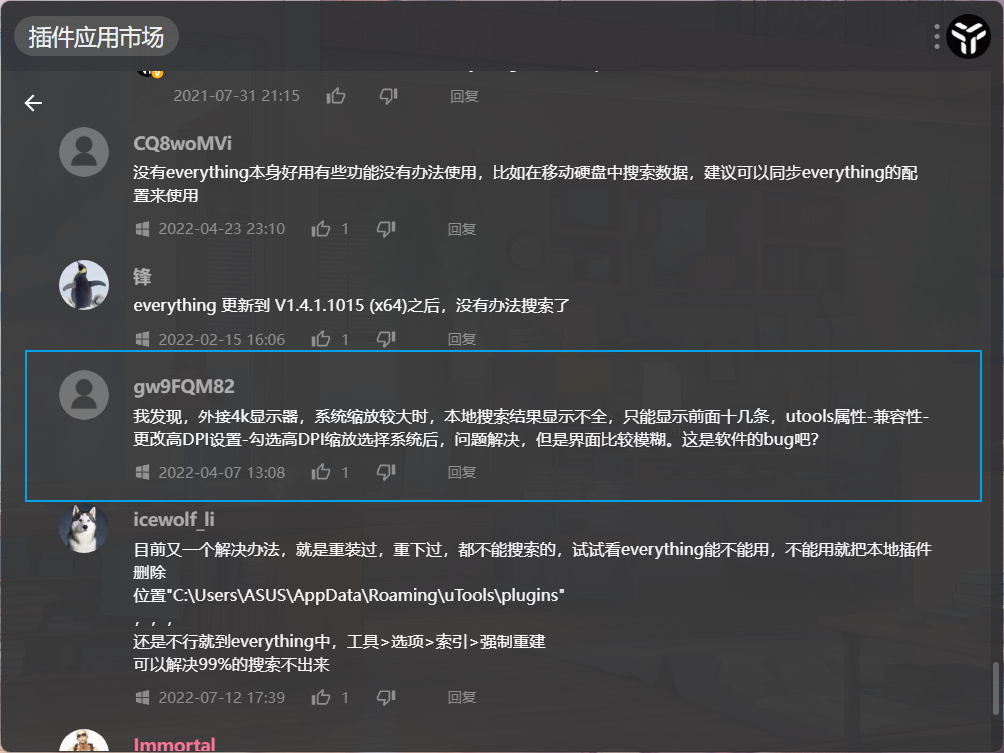The image size is (1004, 753).
Task: Go back using the left arrow
Action: pos(33,102)
